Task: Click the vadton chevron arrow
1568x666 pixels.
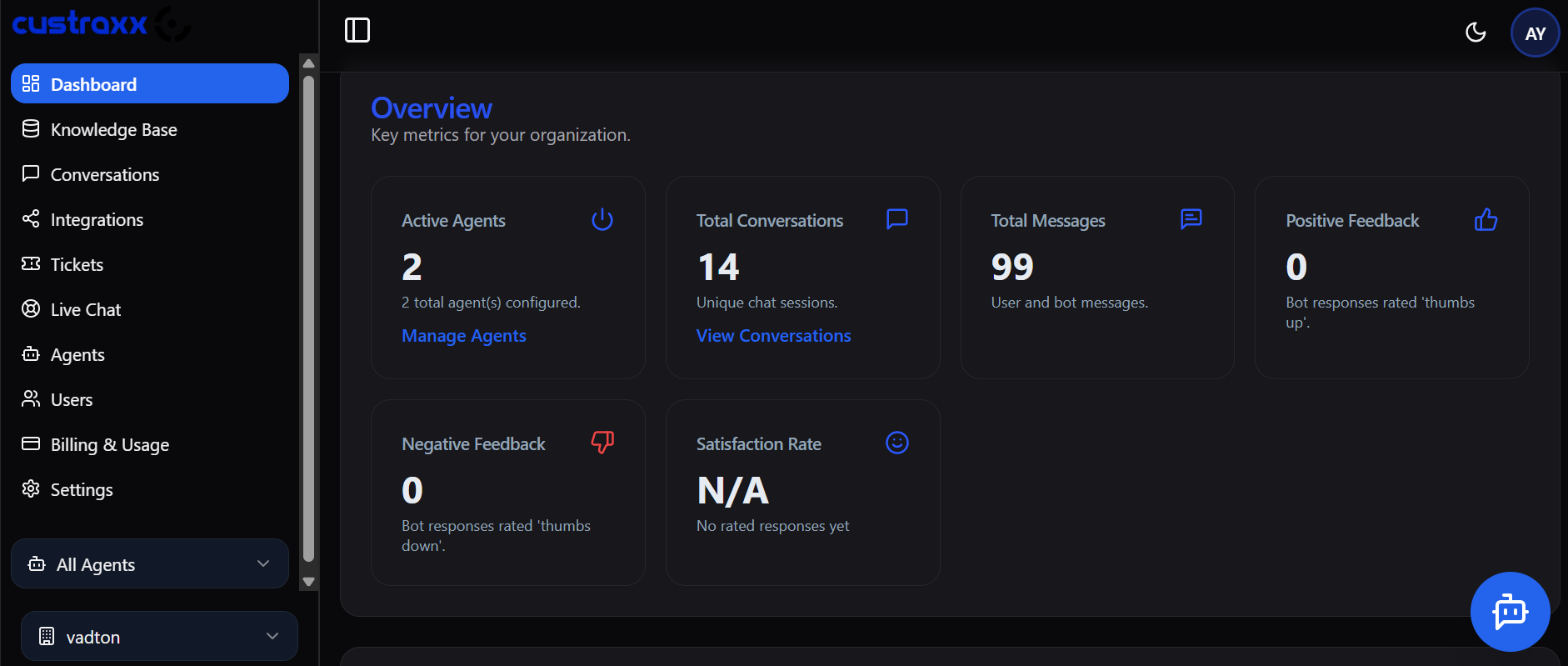Action: [x=272, y=636]
